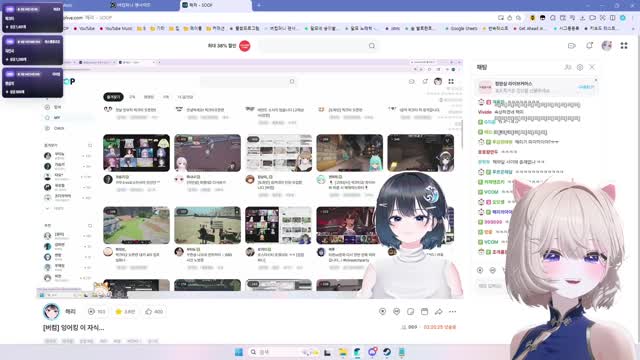Open the gift icon in chat input area
Screen dimensions: 640x360
click(x=480, y=270)
